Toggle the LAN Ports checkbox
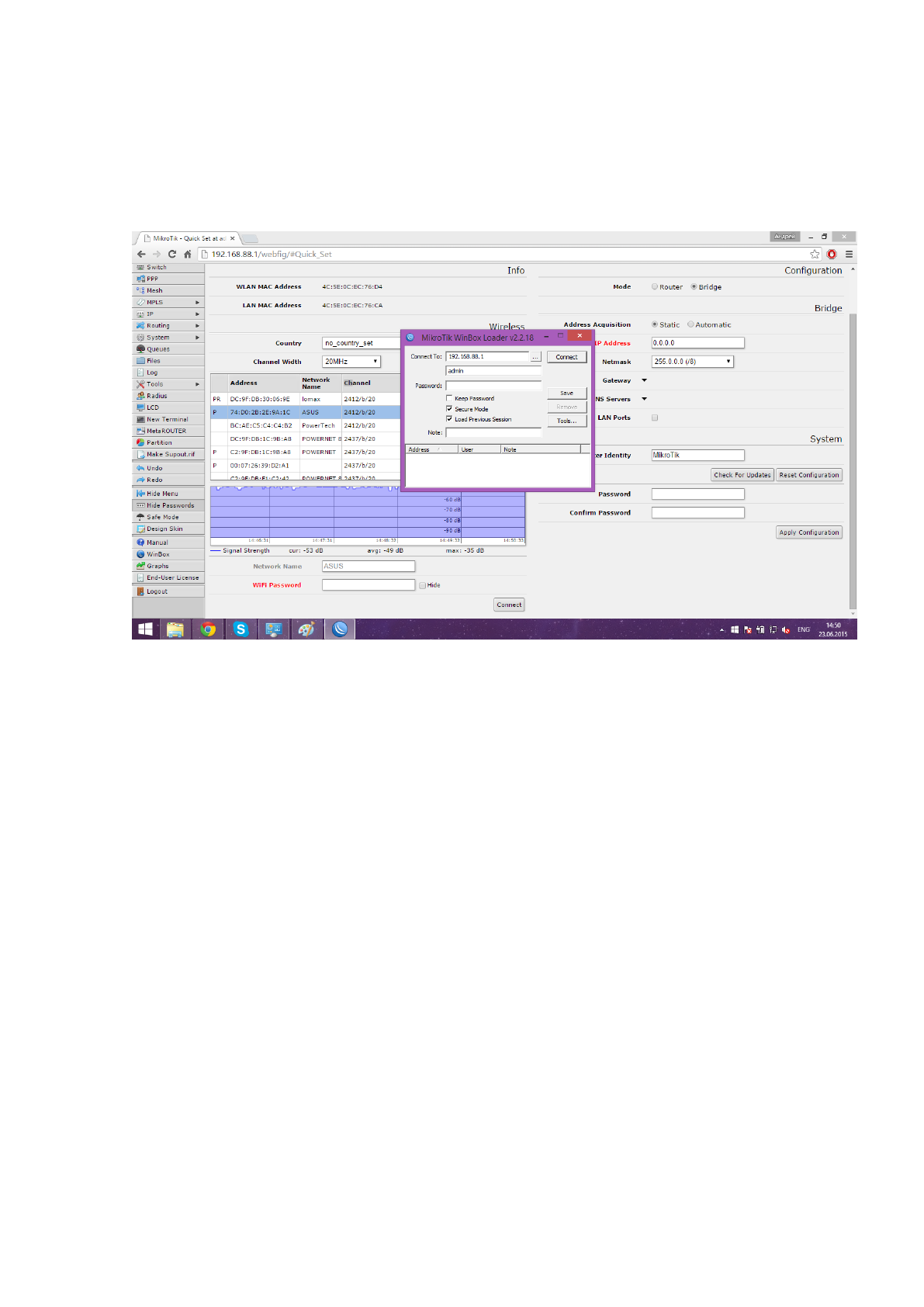Viewport: 924px width, 1307px height. 655,418
